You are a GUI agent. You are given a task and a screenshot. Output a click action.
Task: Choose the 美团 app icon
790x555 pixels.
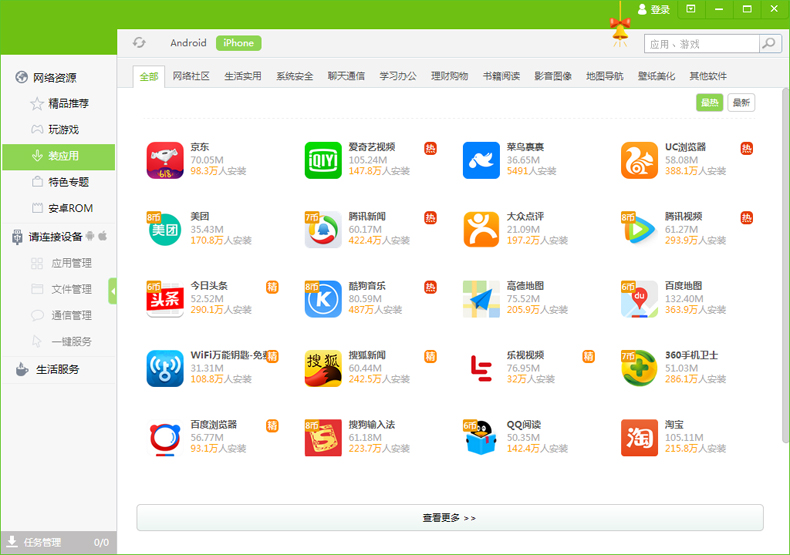coord(165,230)
